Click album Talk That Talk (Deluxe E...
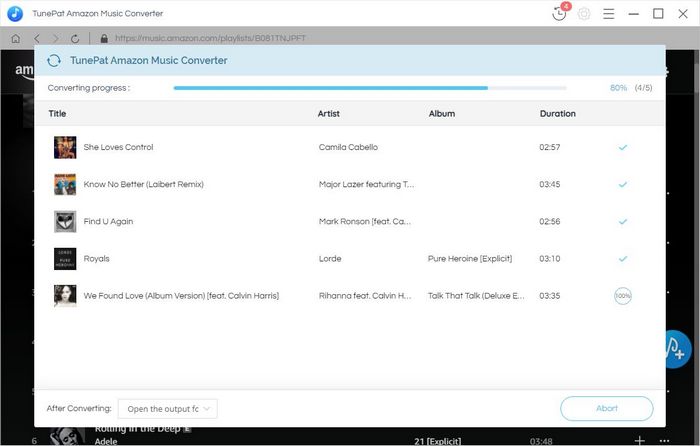Viewport: 700px width, 446px height. click(x=476, y=296)
